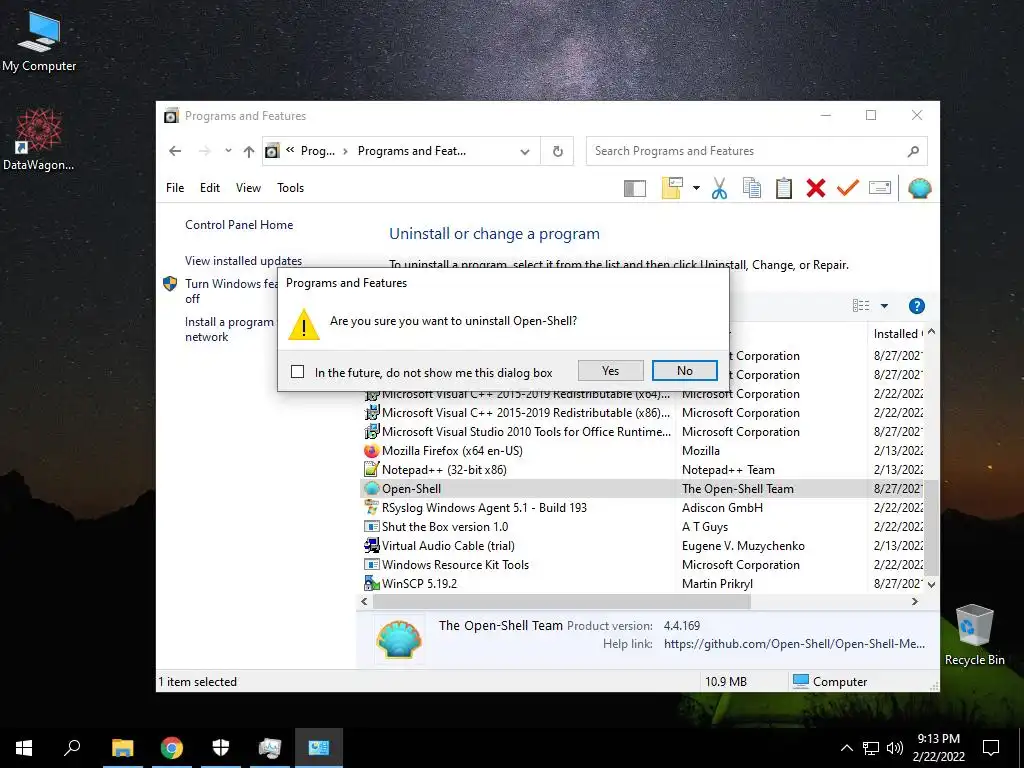Screen dimensions: 1024x768
Task: Click the Installed On column header
Action: pyautogui.click(x=897, y=334)
